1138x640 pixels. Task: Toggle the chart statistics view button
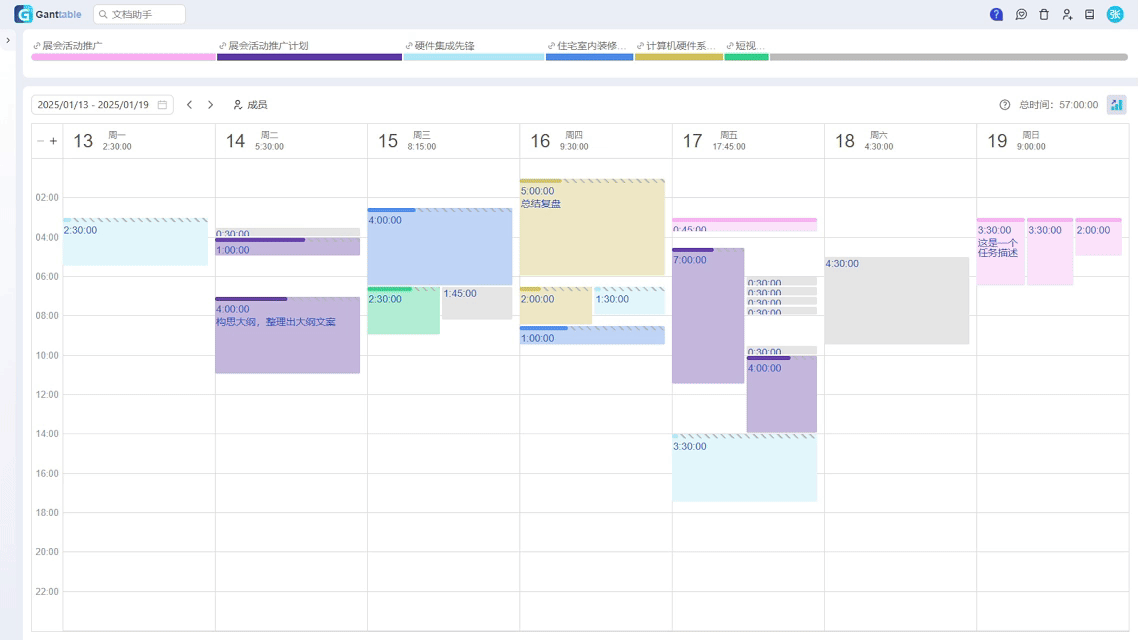[x=1116, y=105]
